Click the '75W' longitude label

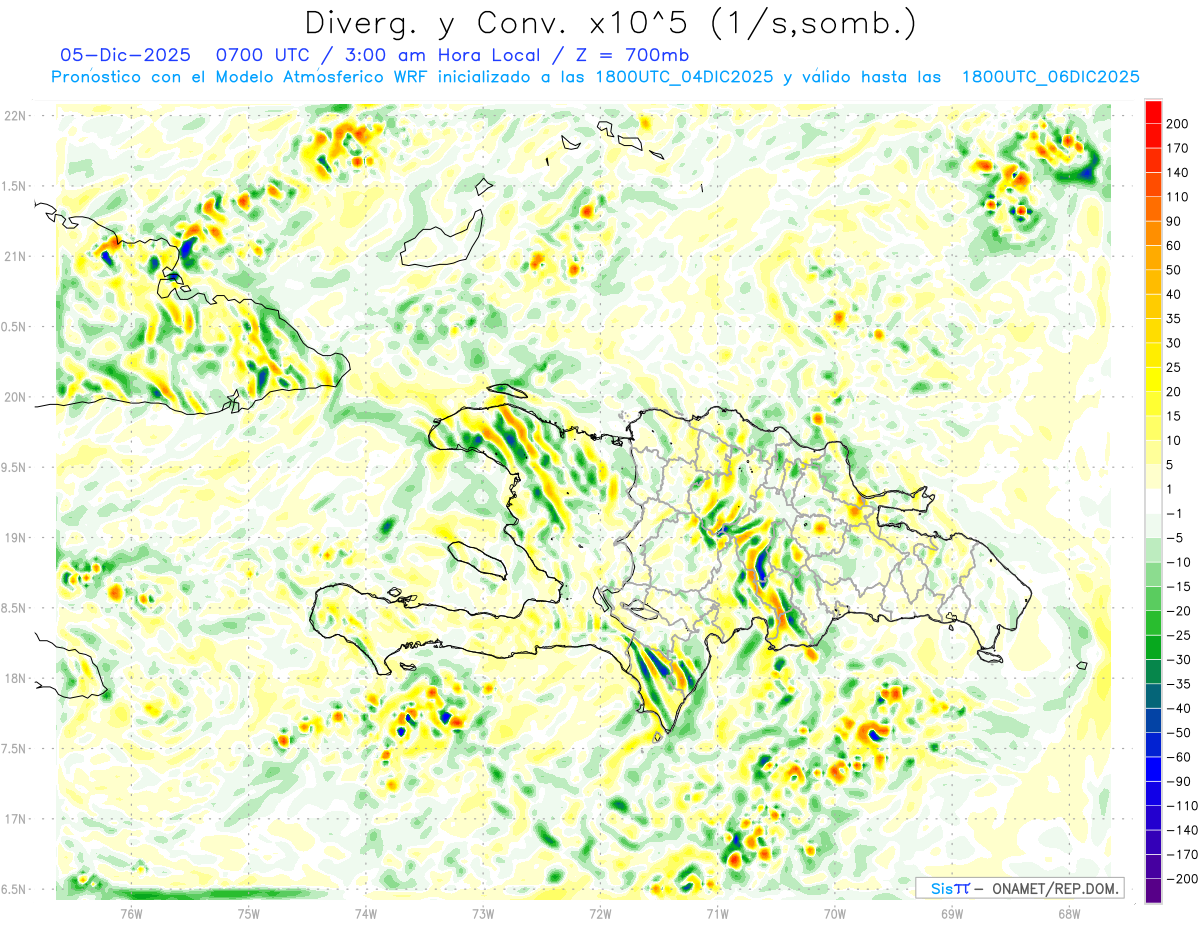[x=249, y=914]
